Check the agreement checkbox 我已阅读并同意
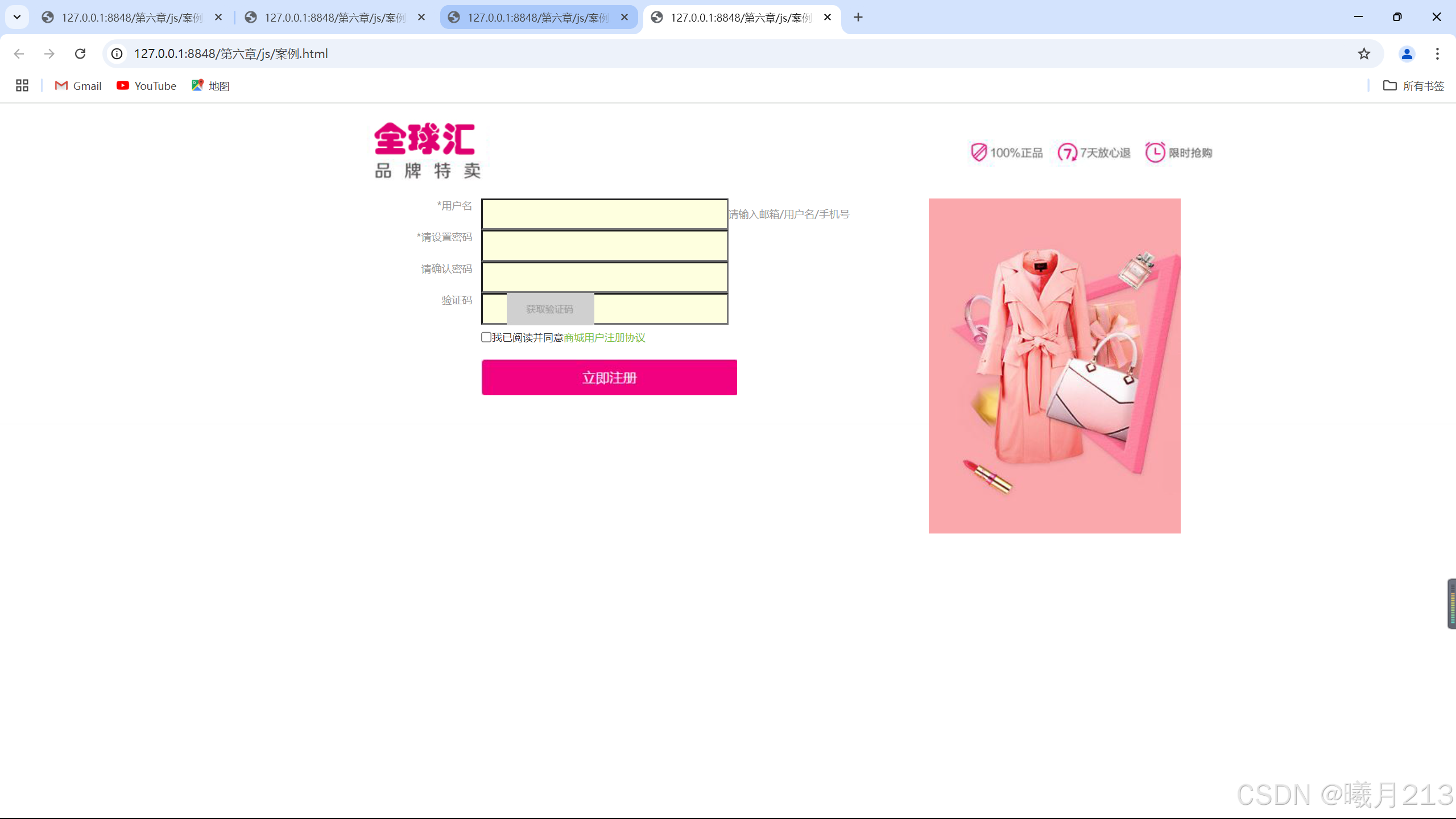 tap(486, 337)
